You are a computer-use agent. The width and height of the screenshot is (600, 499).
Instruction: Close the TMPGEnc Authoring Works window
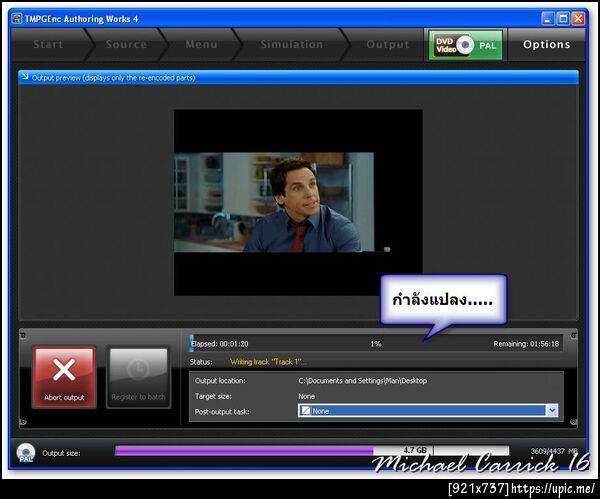click(x=578, y=18)
